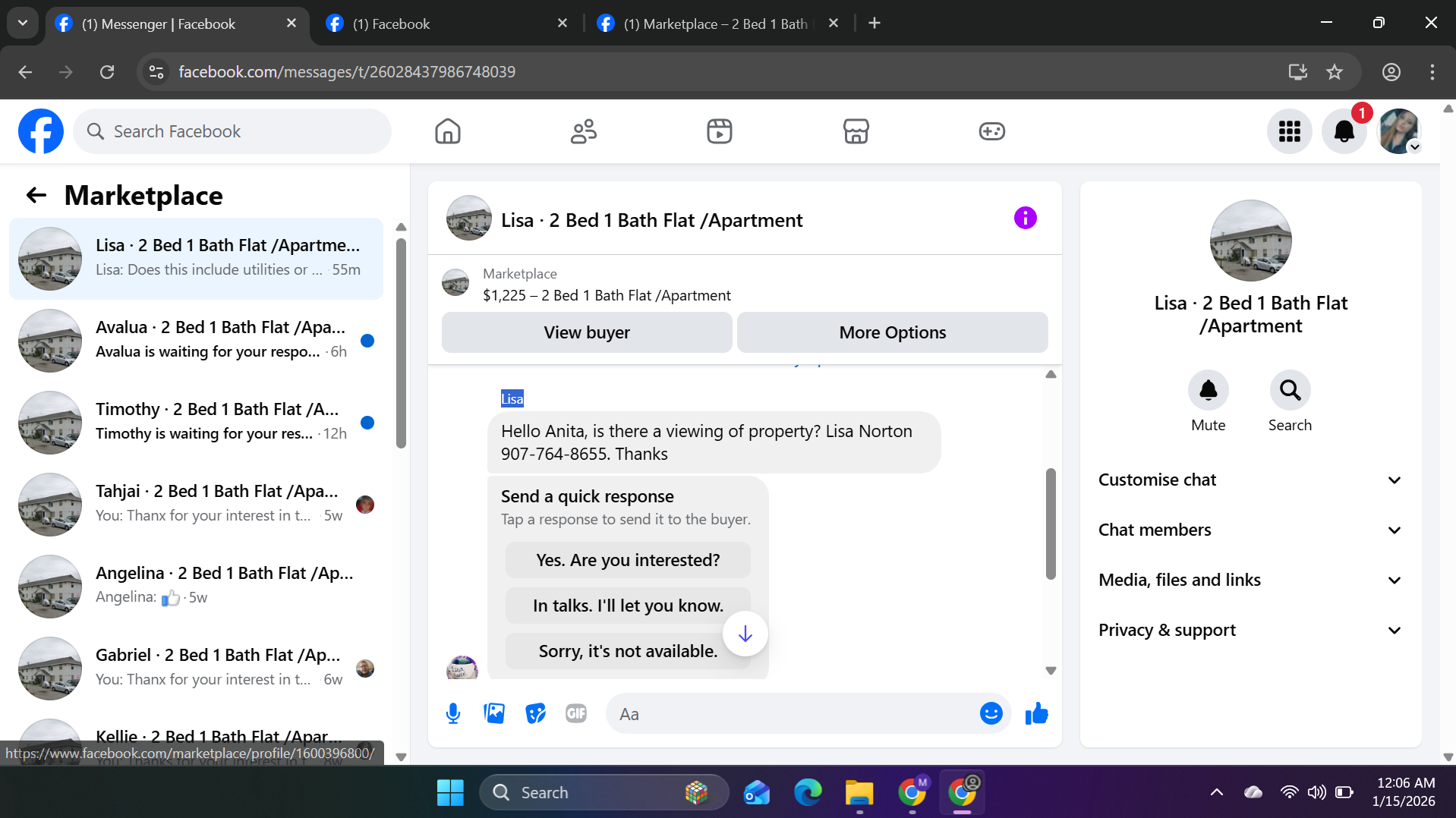Image resolution: width=1456 pixels, height=818 pixels.
Task: Click the Search Facebook input field
Action: 232,131
